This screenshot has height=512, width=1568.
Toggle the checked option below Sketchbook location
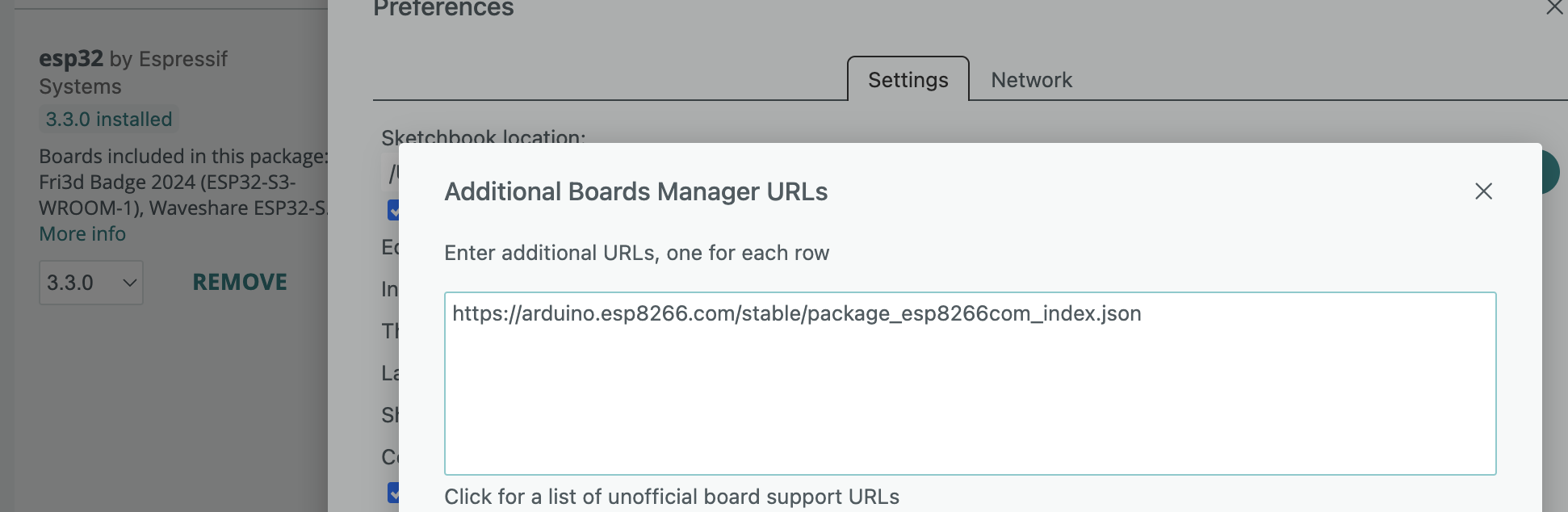(393, 210)
